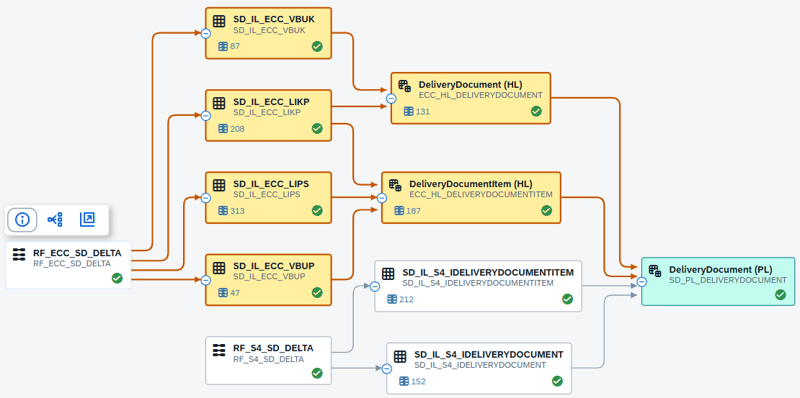Click green status check on DeliveryDocumentItem (HL)
800x398 pixels.
coord(546,210)
